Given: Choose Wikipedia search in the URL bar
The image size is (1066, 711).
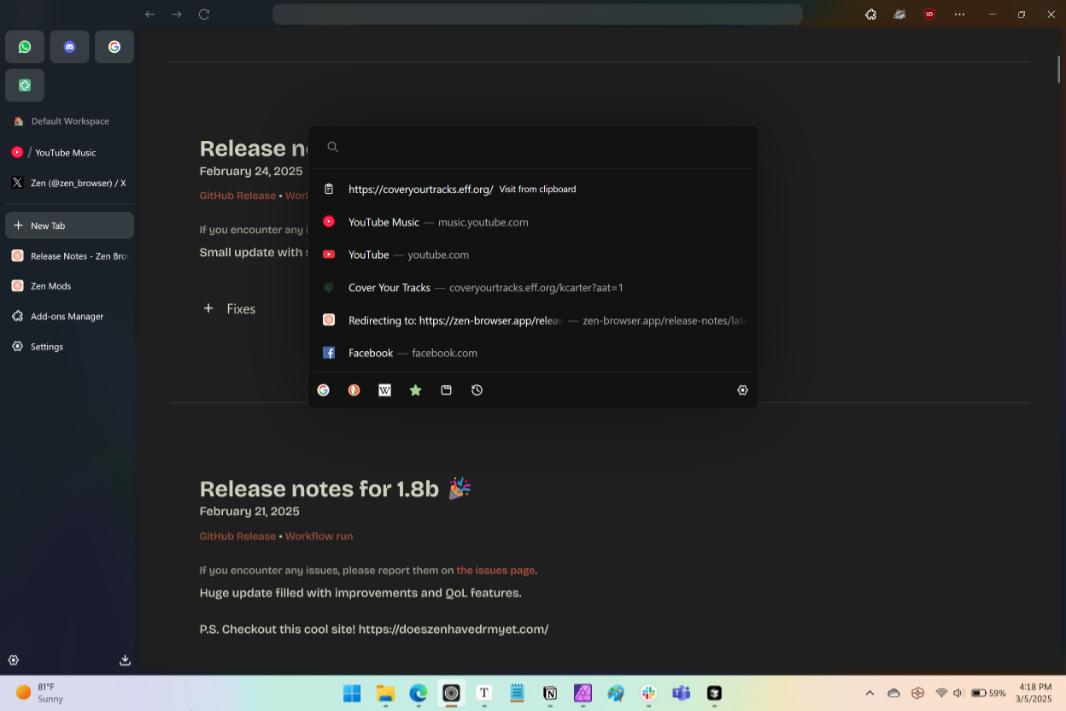Looking at the screenshot, I should pos(384,390).
